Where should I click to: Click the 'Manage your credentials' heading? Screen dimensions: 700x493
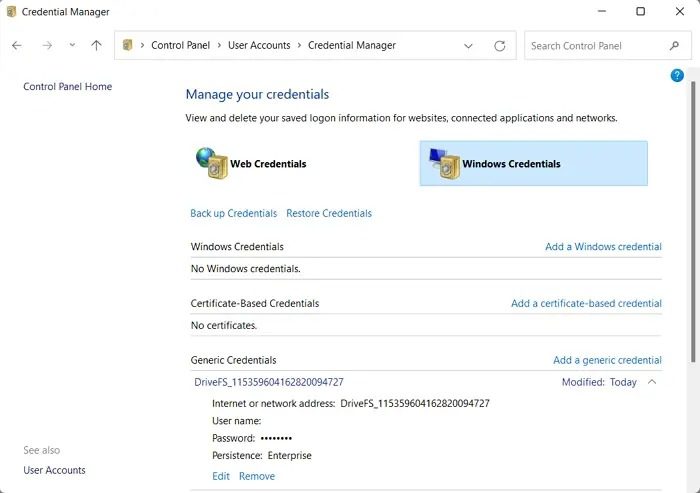(x=257, y=94)
